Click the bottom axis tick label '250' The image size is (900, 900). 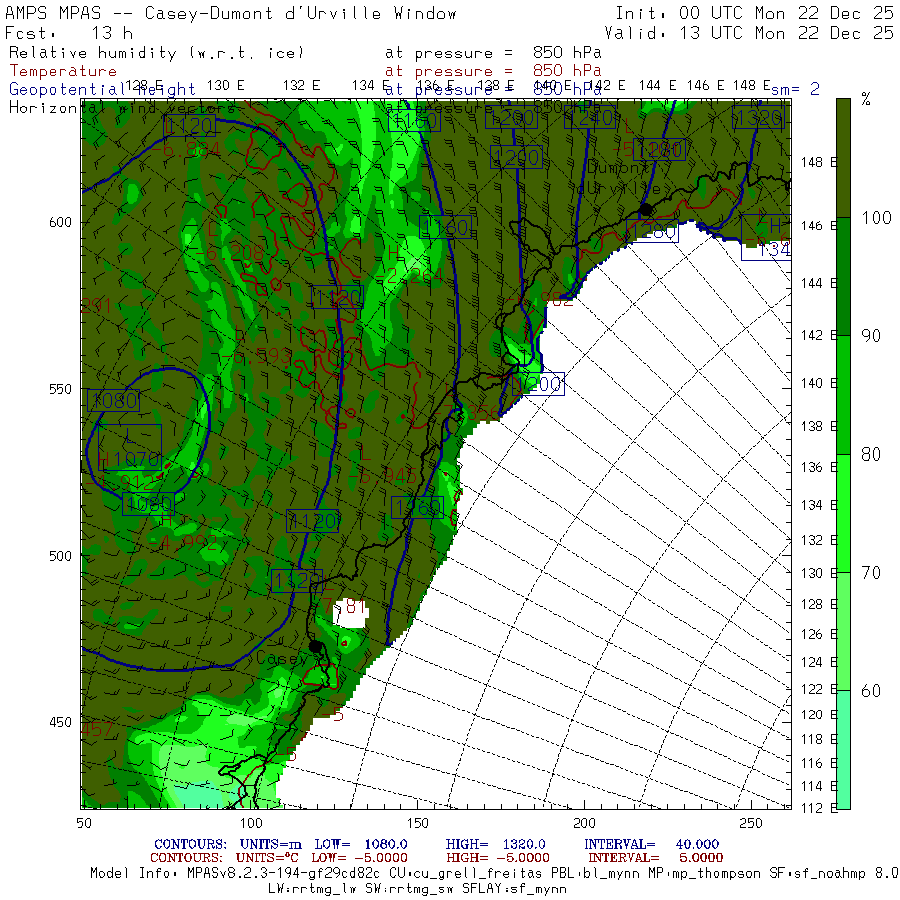[x=751, y=823]
